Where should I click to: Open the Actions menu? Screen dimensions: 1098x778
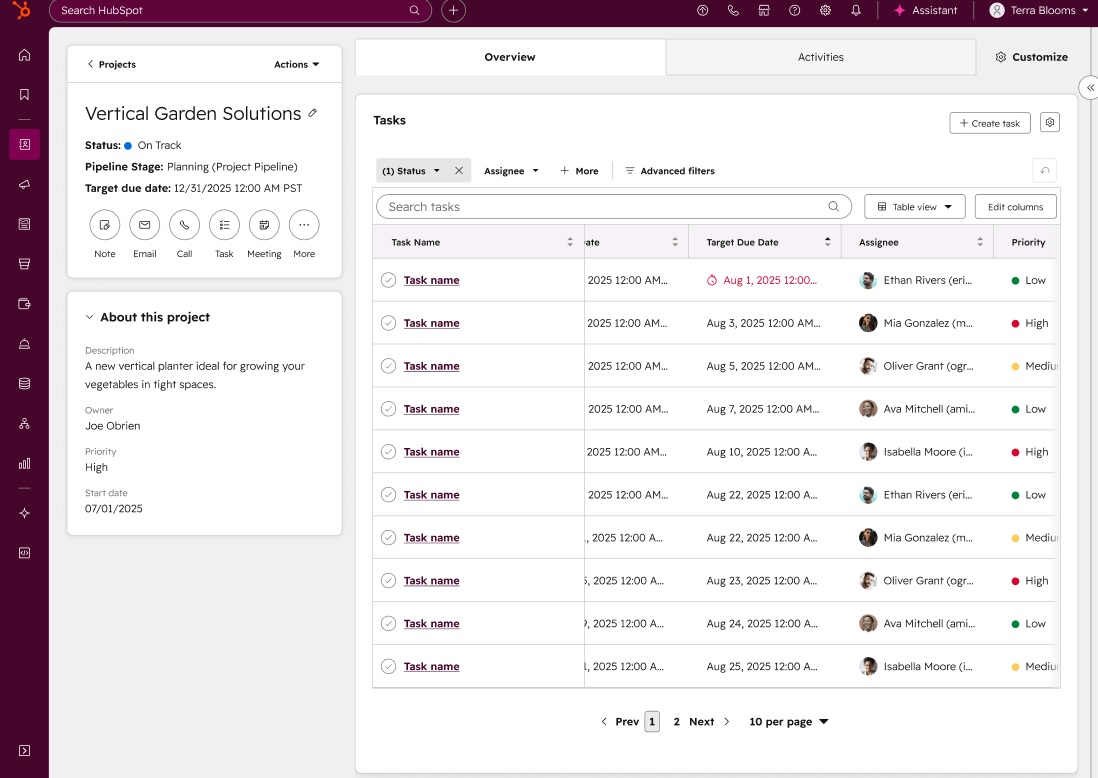click(x=296, y=64)
